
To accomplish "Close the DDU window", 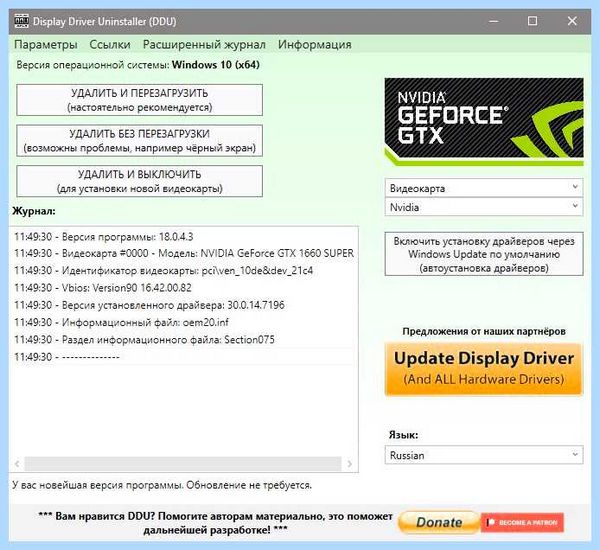I will click(x=572, y=21).
